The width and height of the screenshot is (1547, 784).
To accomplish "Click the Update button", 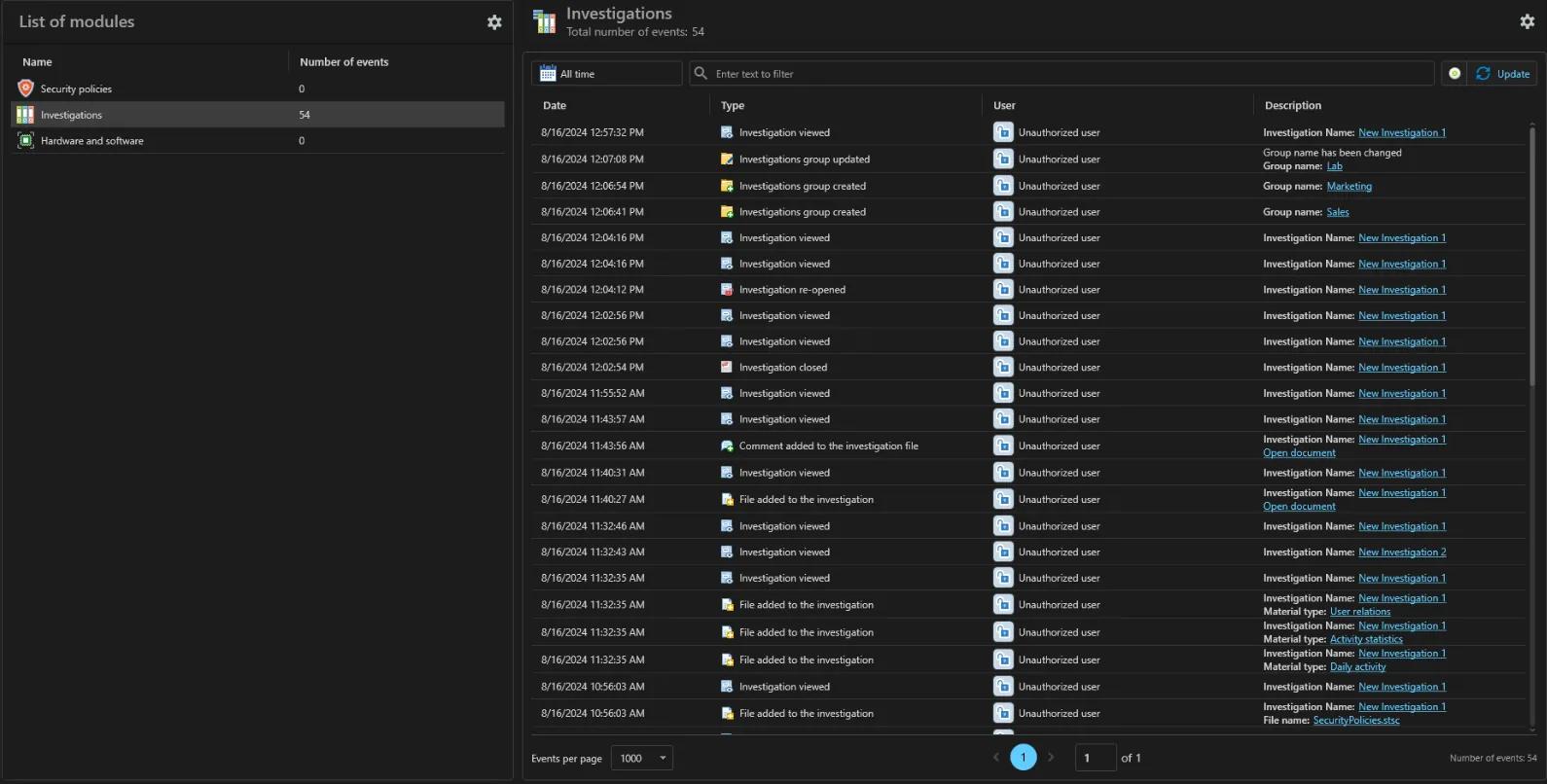I will [x=1502, y=73].
